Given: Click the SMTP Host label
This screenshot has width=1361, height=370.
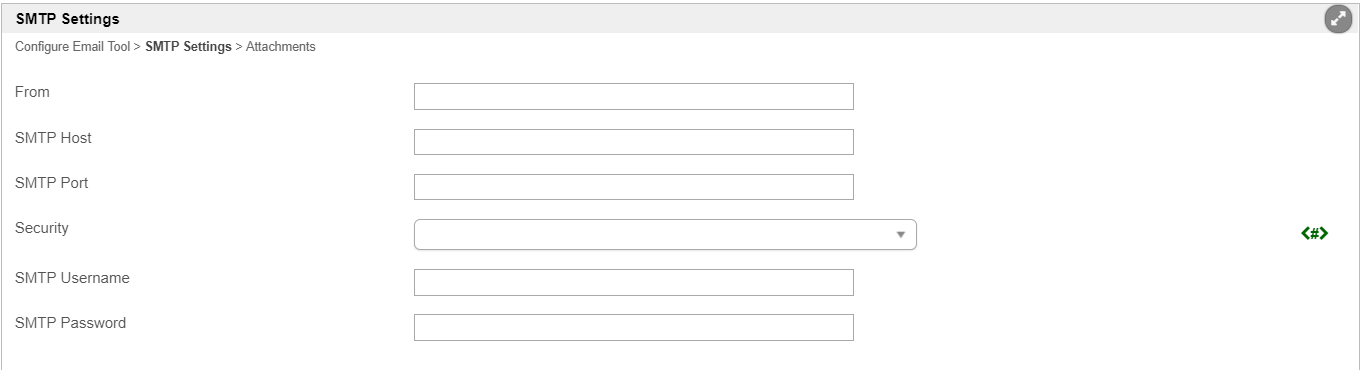Looking at the screenshot, I should coord(53,138).
